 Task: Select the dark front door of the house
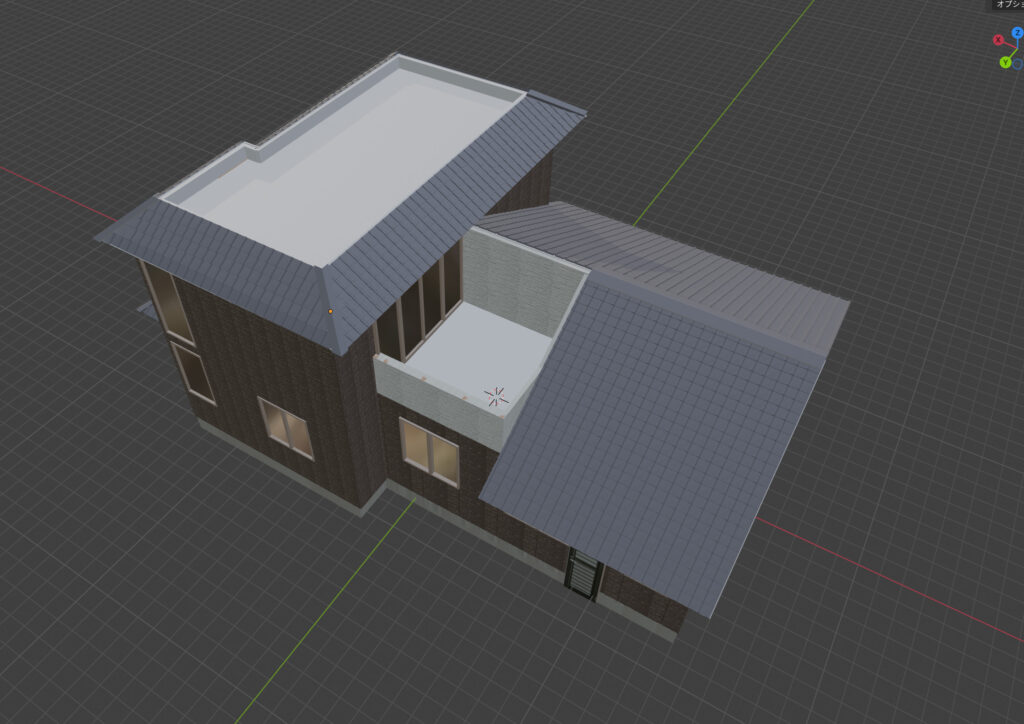pyautogui.click(x=584, y=576)
